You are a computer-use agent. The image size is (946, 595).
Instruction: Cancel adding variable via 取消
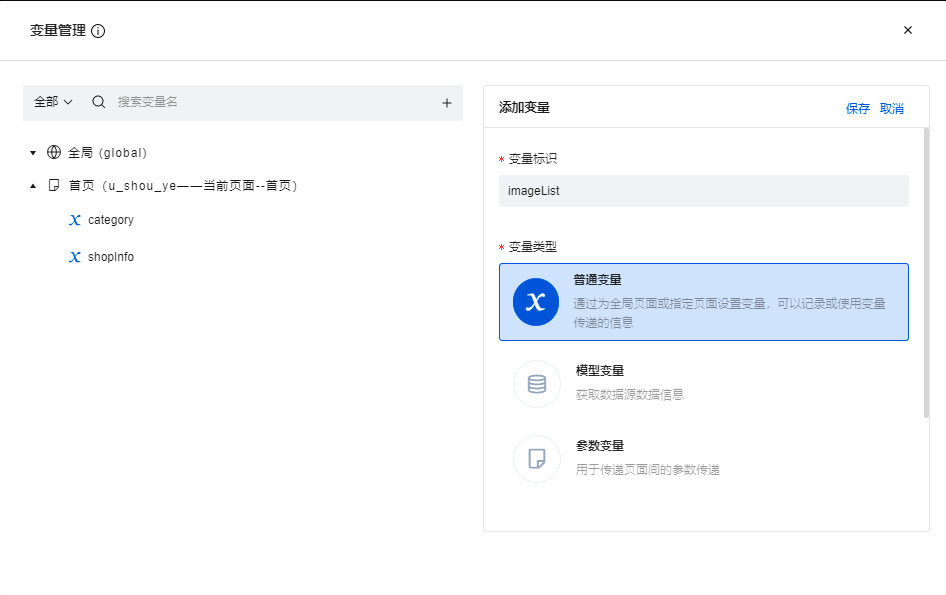[x=892, y=109]
